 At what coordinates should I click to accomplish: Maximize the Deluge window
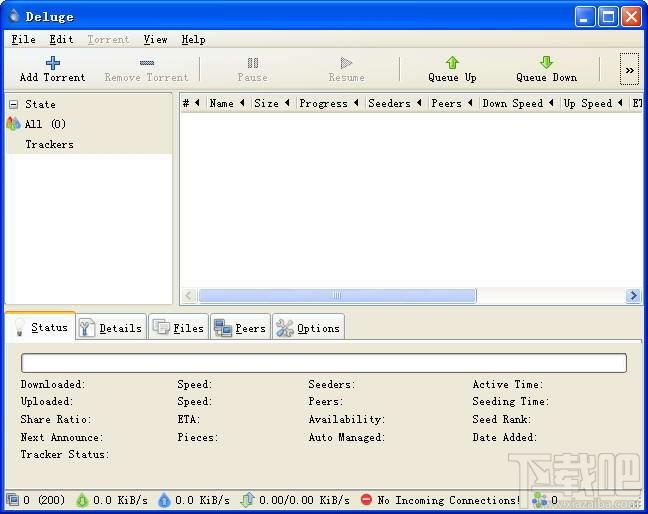pos(608,17)
